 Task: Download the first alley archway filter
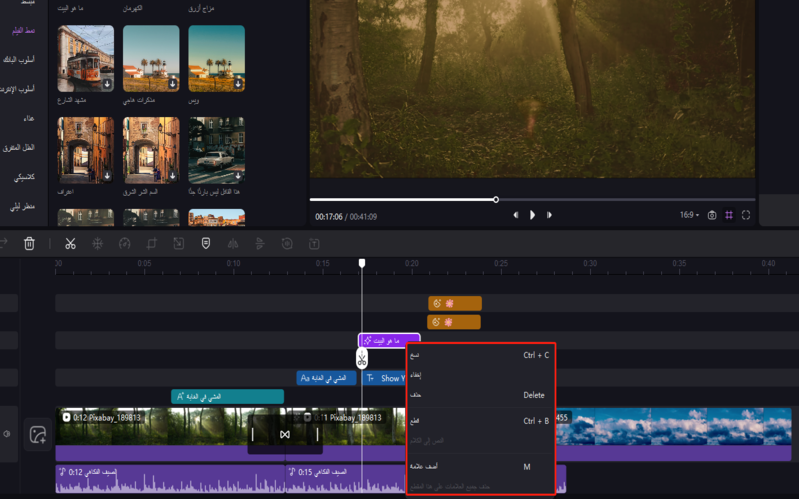pyautogui.click(x=107, y=176)
